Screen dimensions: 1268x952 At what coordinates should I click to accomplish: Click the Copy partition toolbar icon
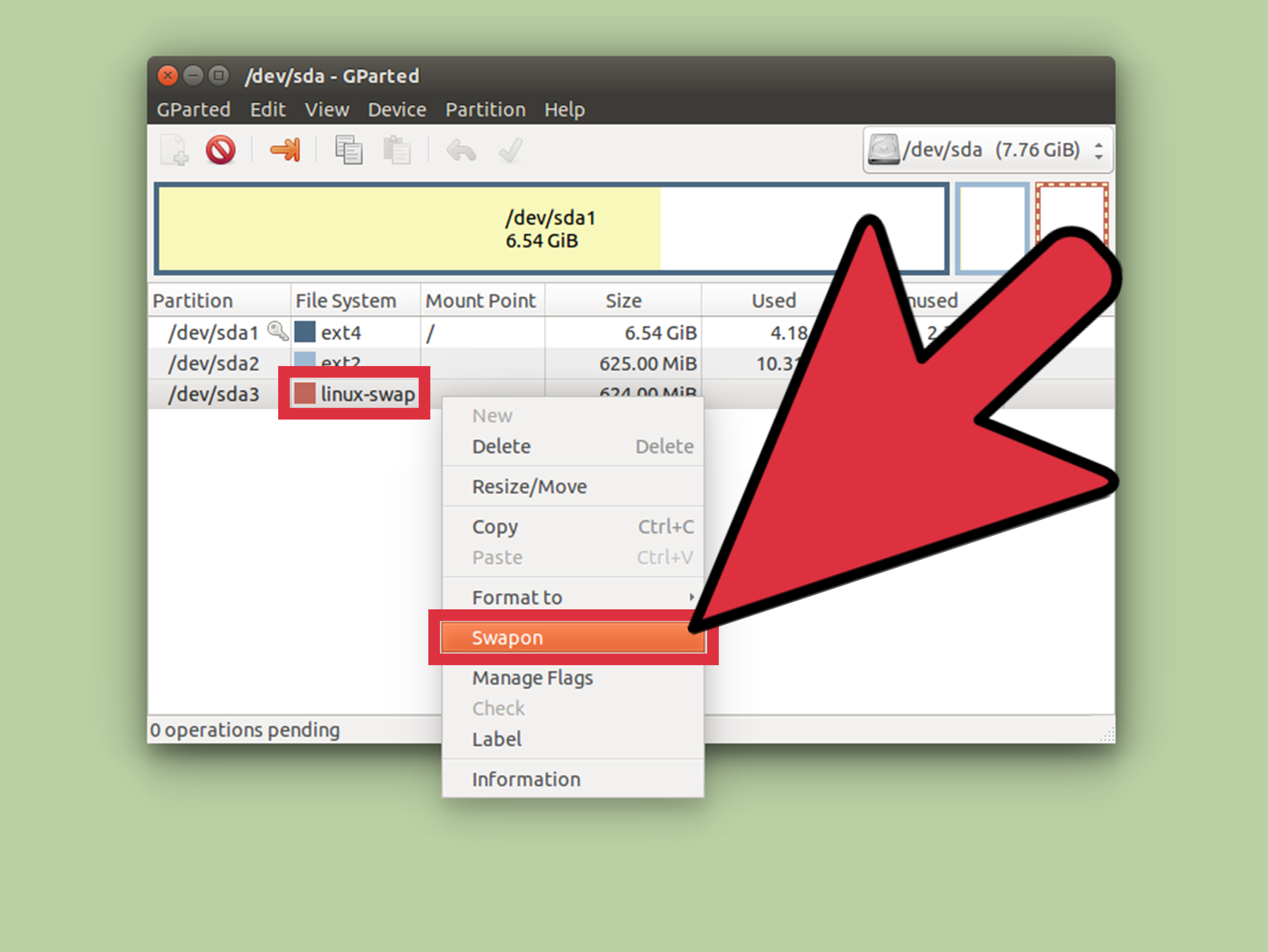(349, 150)
